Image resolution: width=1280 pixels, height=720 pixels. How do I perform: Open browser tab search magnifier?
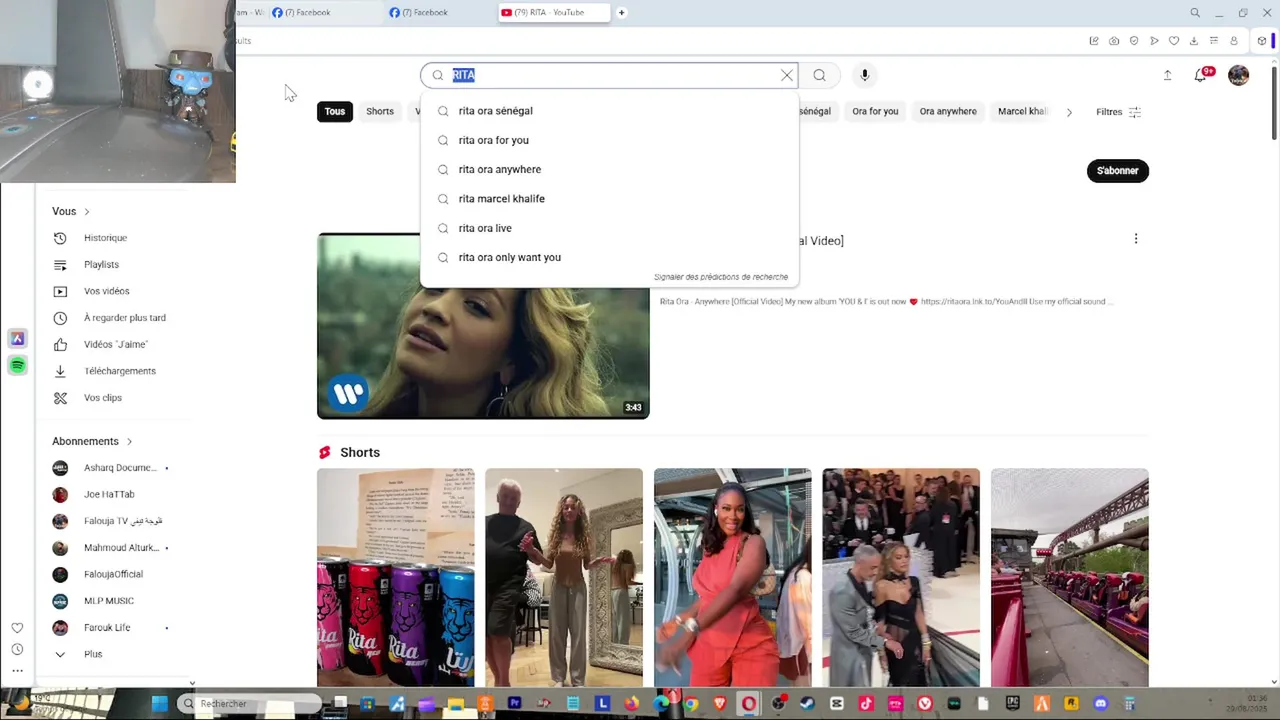1195,13
